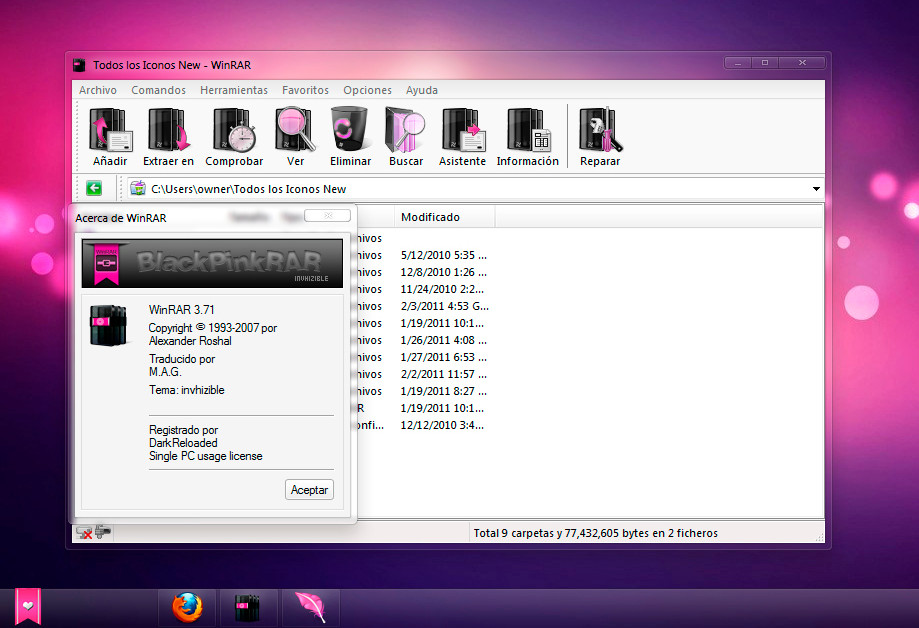Click the pink ribbon start button

coord(28,606)
